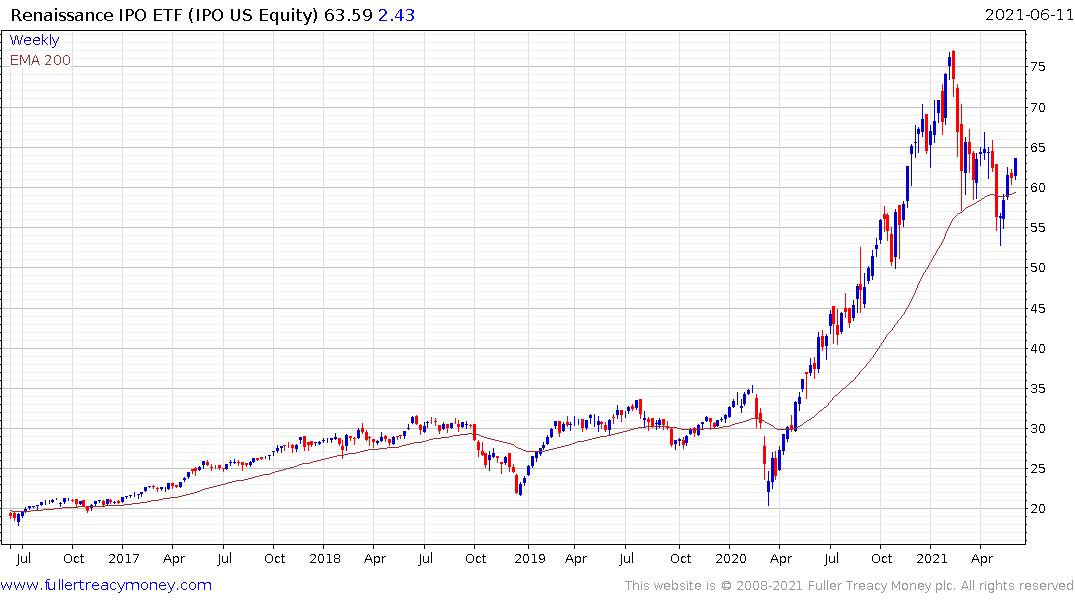This screenshot has width=1075, height=600.
Task: Click the 45 price axis label
Action: pos(1037,309)
